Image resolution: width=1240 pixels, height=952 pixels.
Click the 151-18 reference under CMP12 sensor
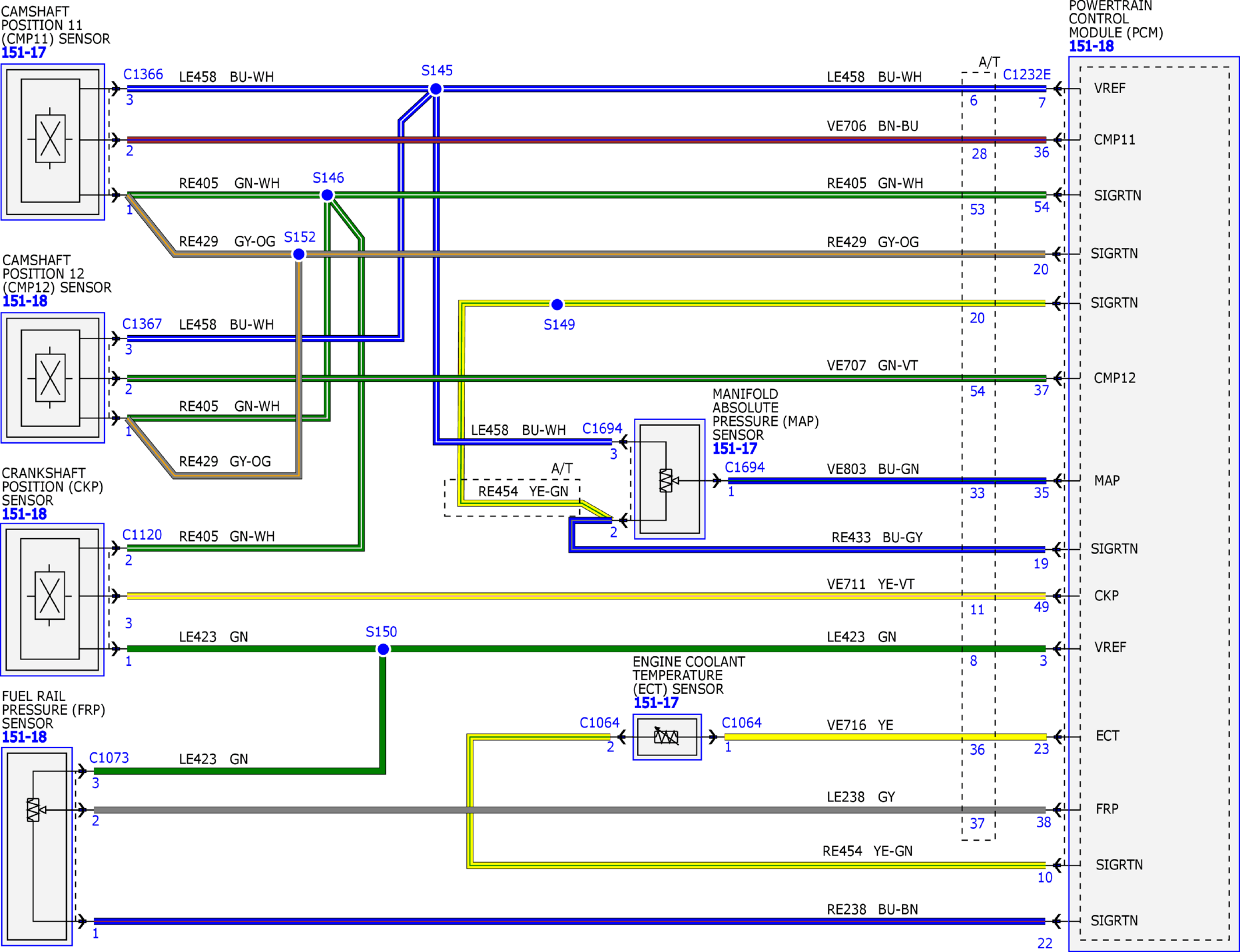click(x=24, y=301)
